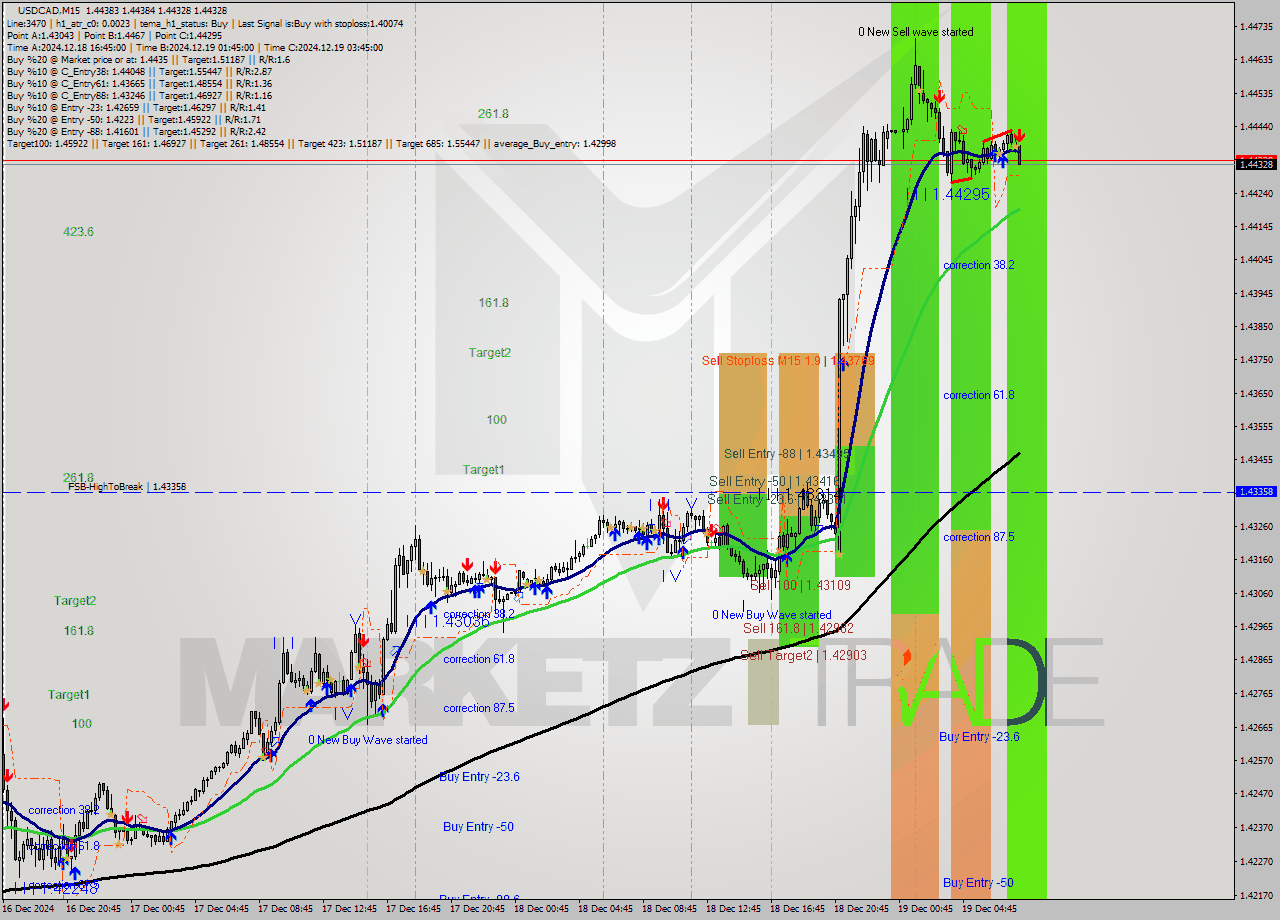Click the blue 1.44295 price label
Image resolution: width=1280 pixels, height=920 pixels.
[961, 194]
